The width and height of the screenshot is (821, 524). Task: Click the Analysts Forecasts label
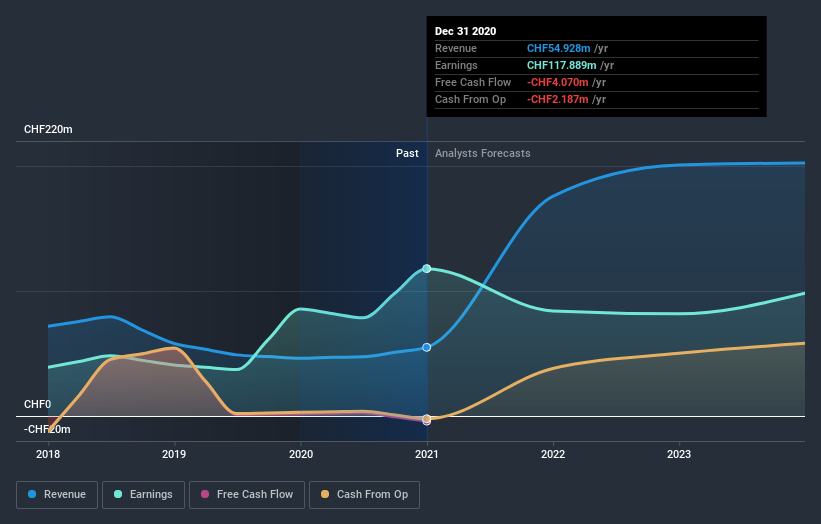click(x=483, y=153)
